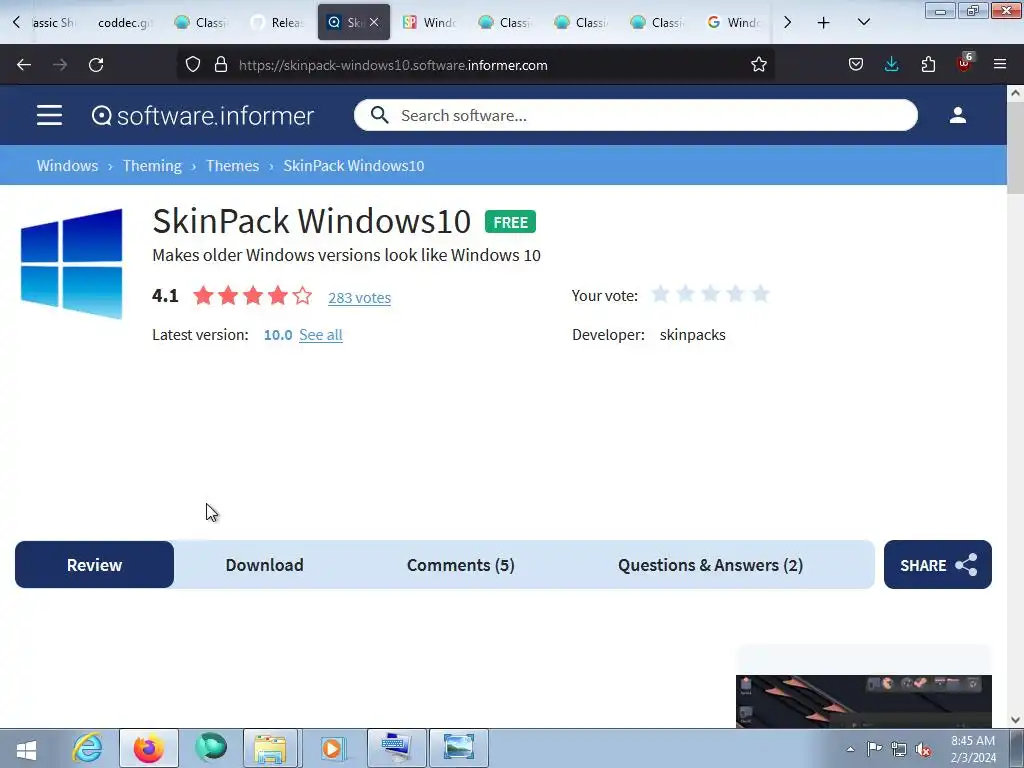Select the Questions & Answers (2) tab

point(711,565)
